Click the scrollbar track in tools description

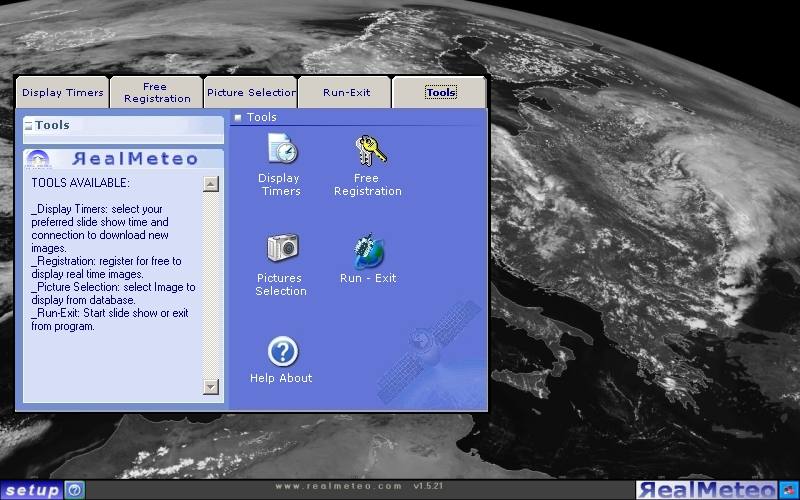(211, 285)
